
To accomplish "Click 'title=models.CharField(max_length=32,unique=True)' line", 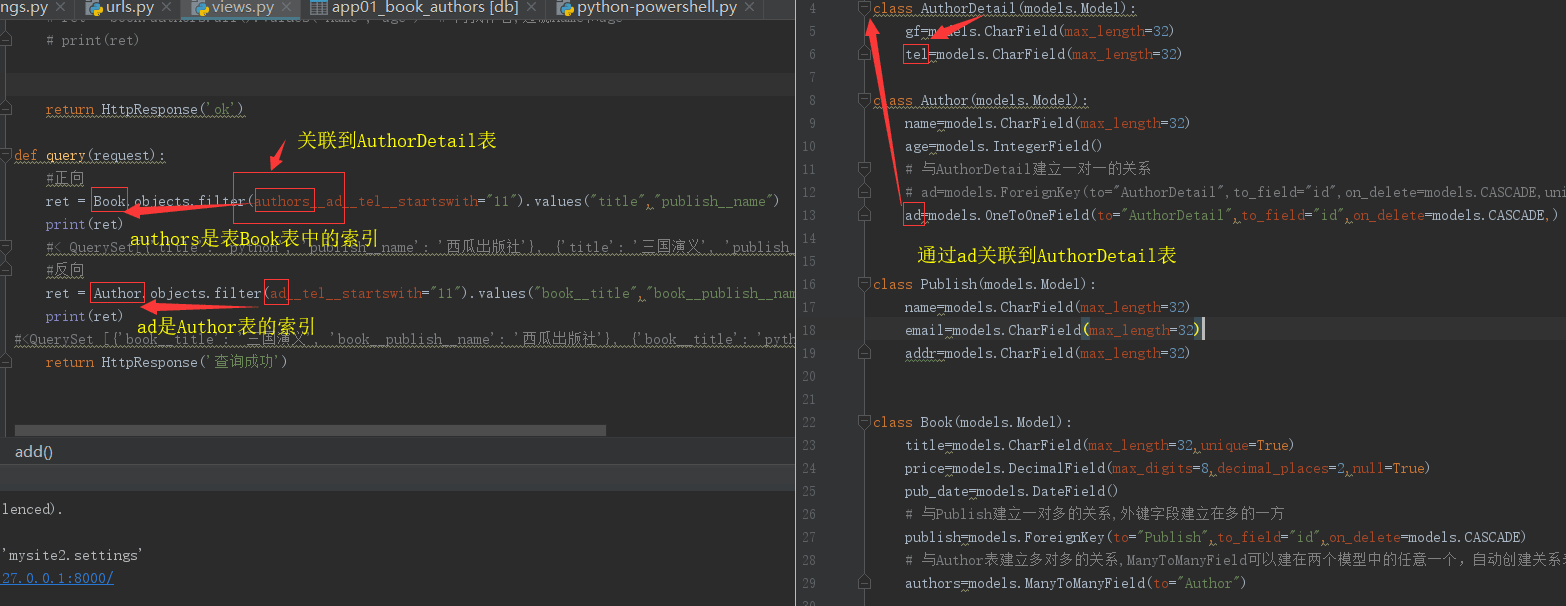I will [x=1097, y=445].
